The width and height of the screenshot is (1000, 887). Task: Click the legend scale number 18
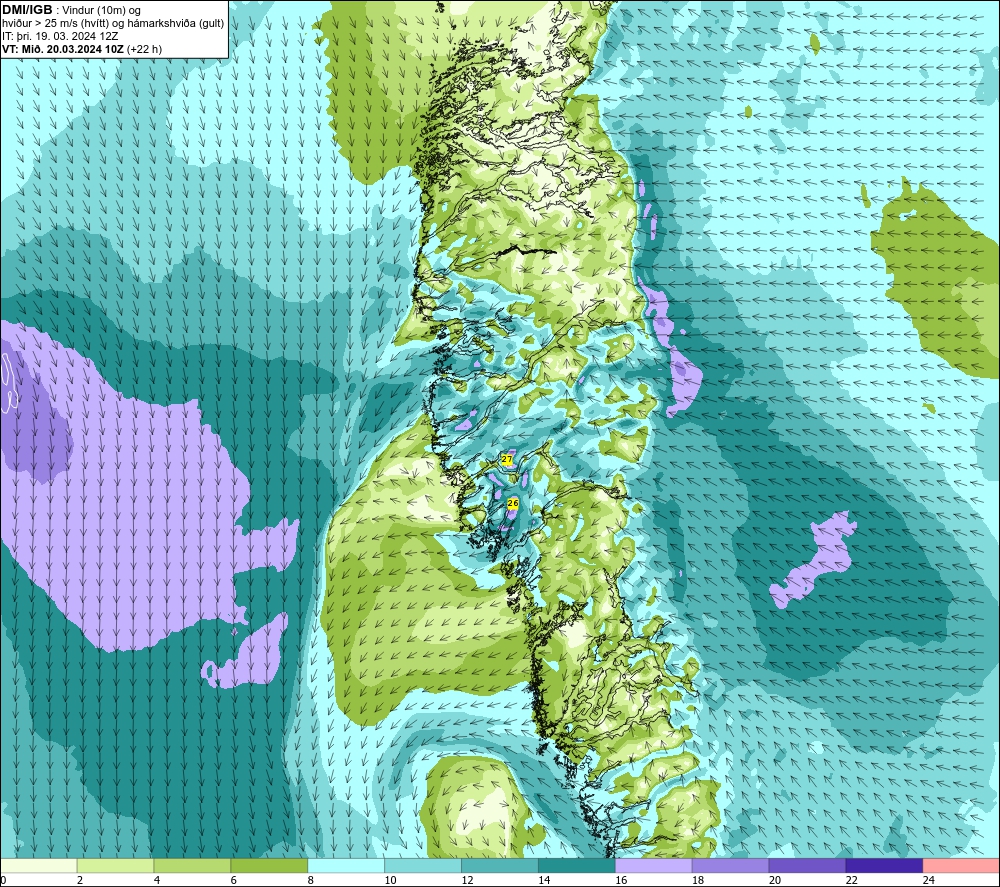(698, 880)
